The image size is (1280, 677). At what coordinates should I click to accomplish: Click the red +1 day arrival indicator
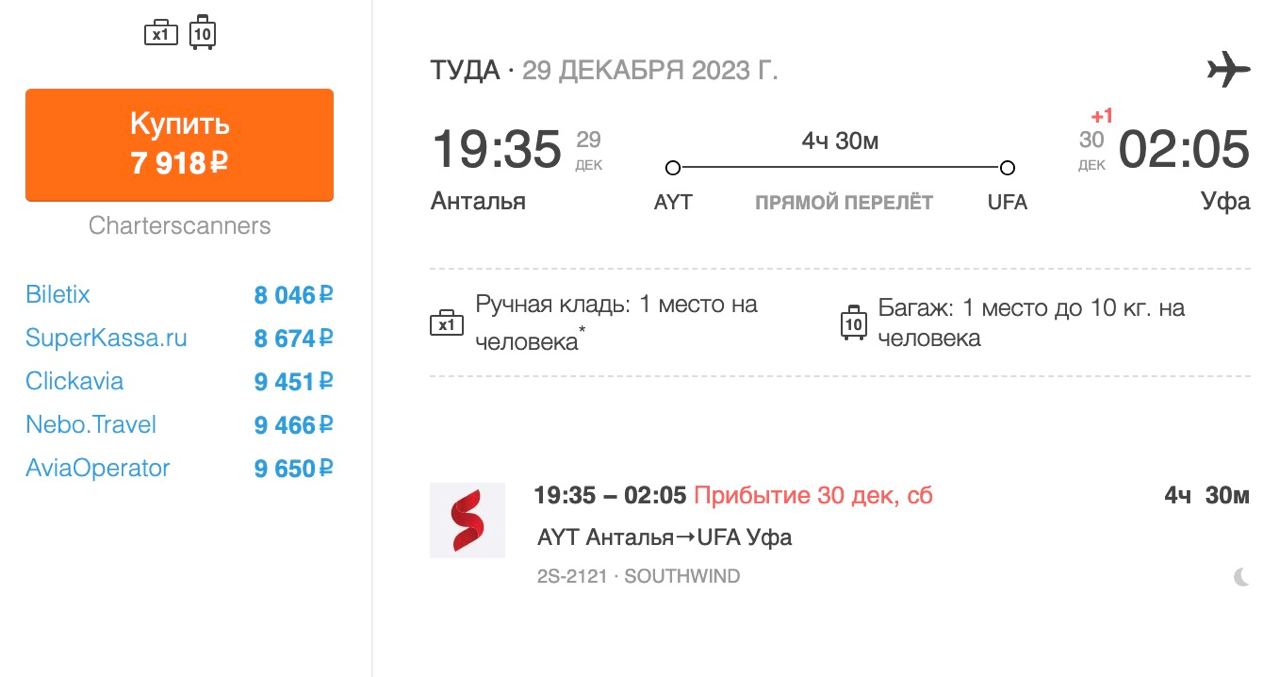[x=1101, y=116]
